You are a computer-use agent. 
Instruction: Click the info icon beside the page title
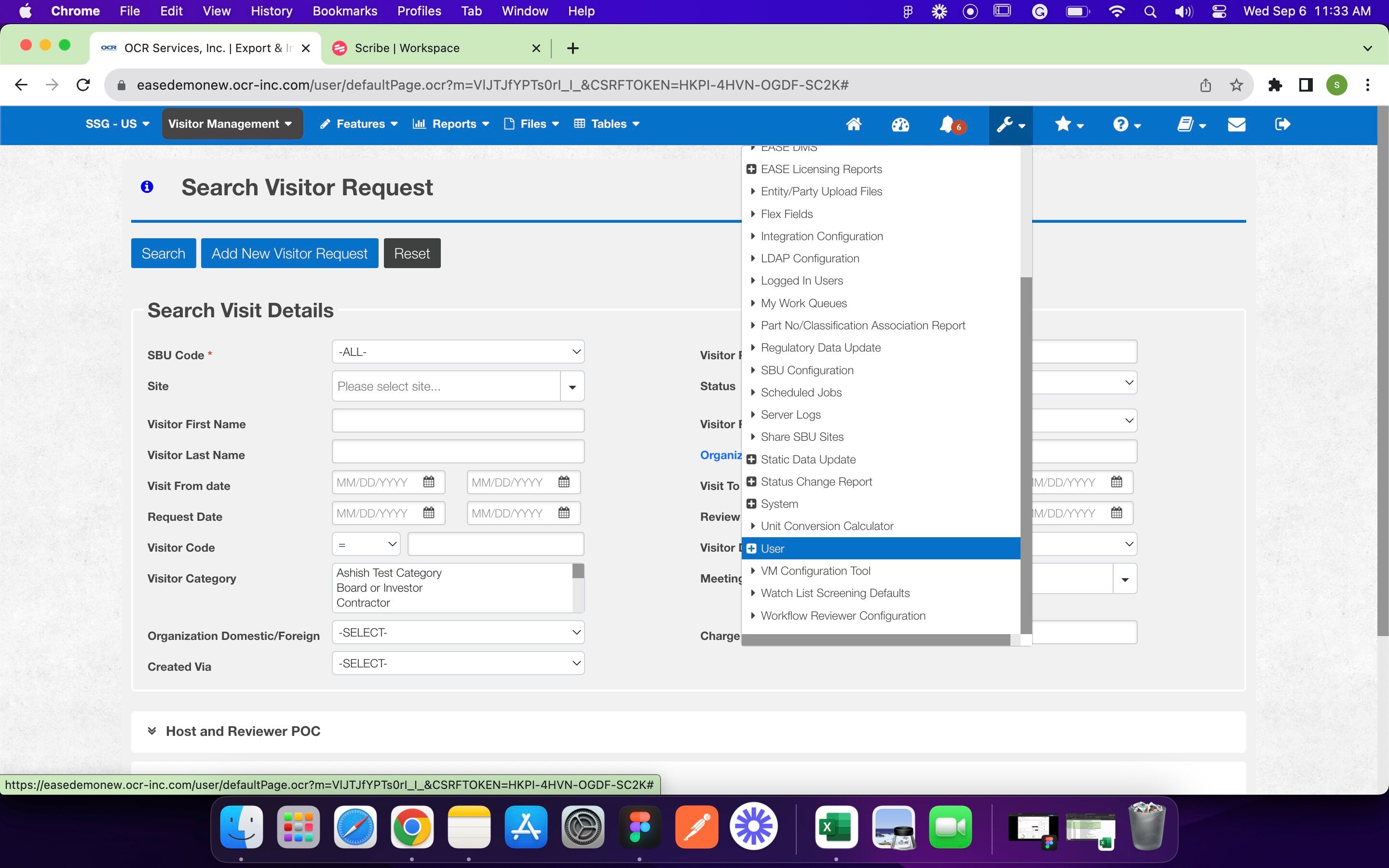pos(147,187)
